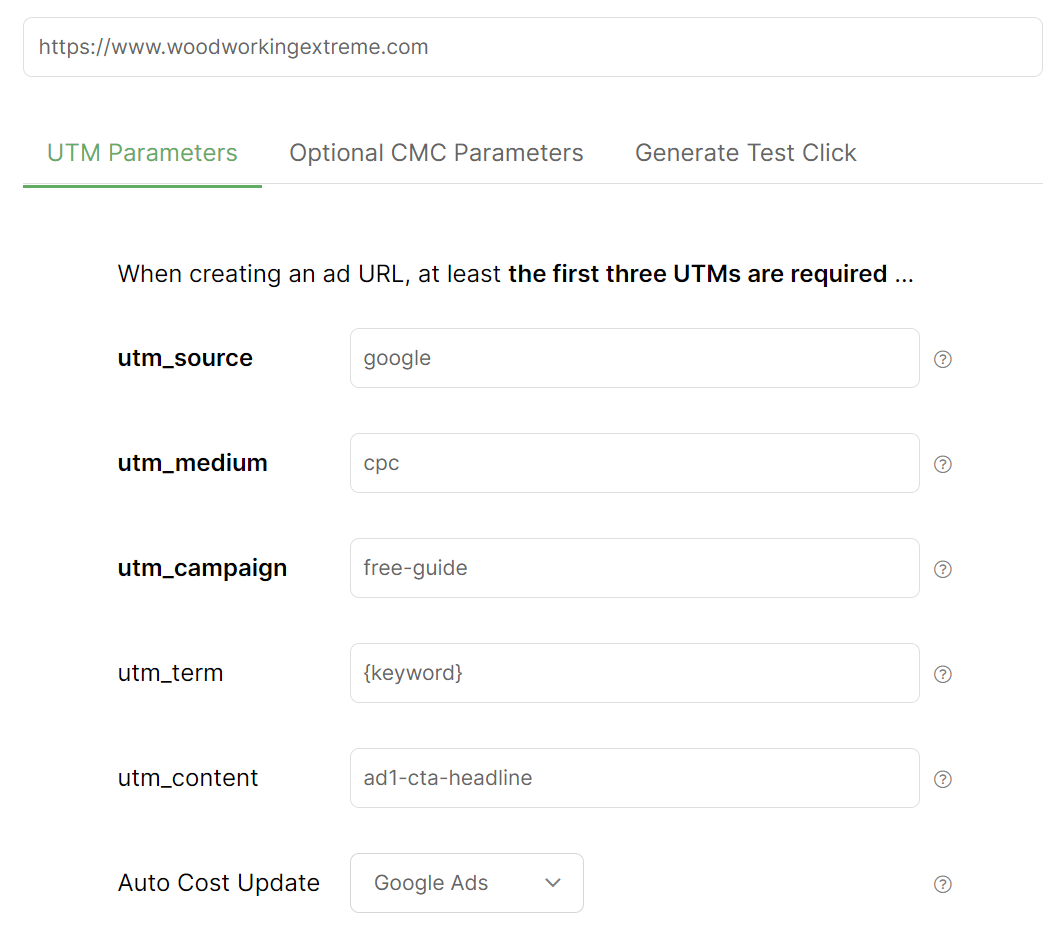This screenshot has width=1063, height=928.
Task: Open the Optional CMC Parameters tab
Action: tap(436, 153)
